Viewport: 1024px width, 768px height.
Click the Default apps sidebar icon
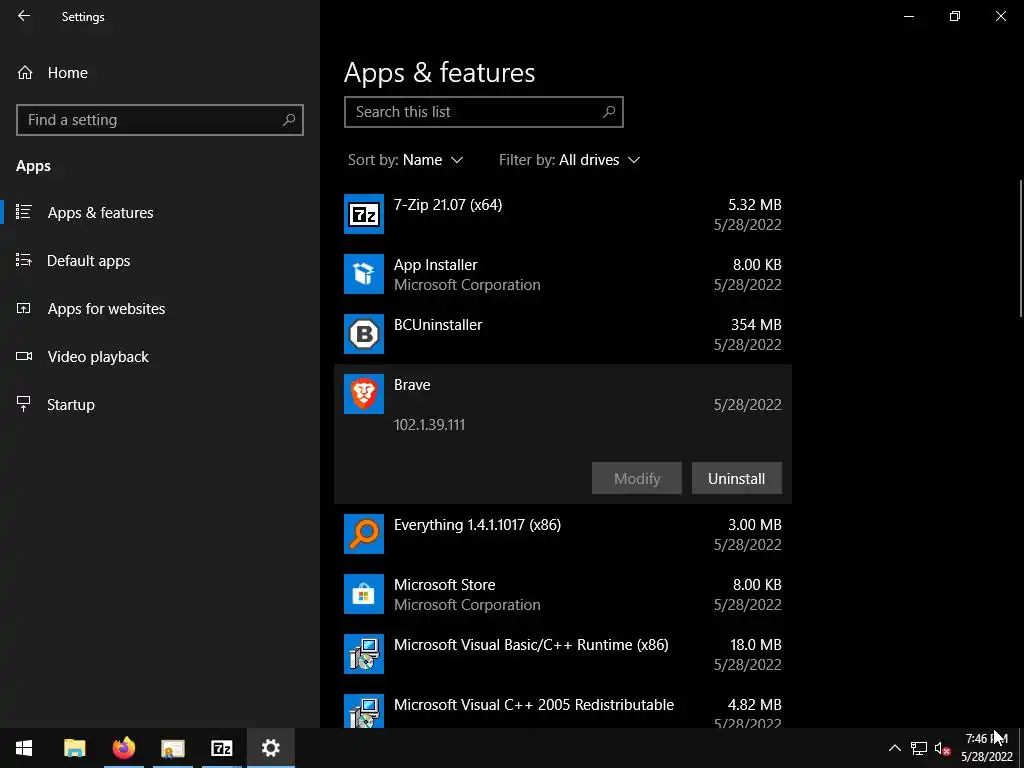click(x=24, y=261)
